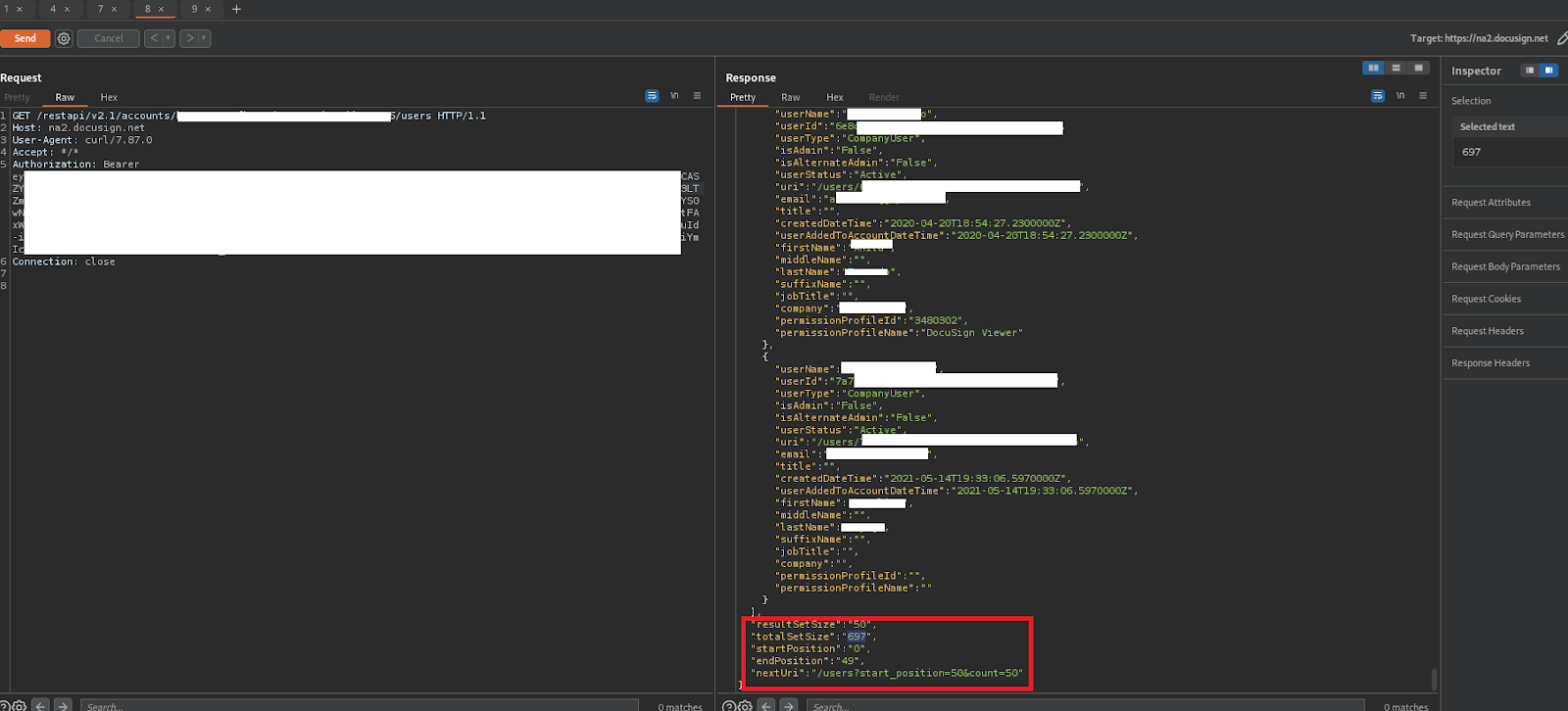Open Request search settings gear

(19, 705)
